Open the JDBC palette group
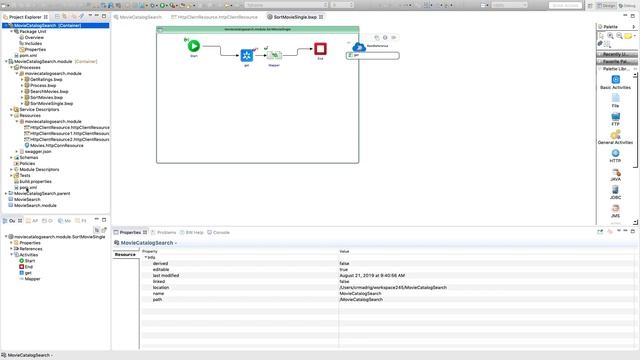This screenshot has width=640, height=360. pyautogui.click(x=616, y=192)
